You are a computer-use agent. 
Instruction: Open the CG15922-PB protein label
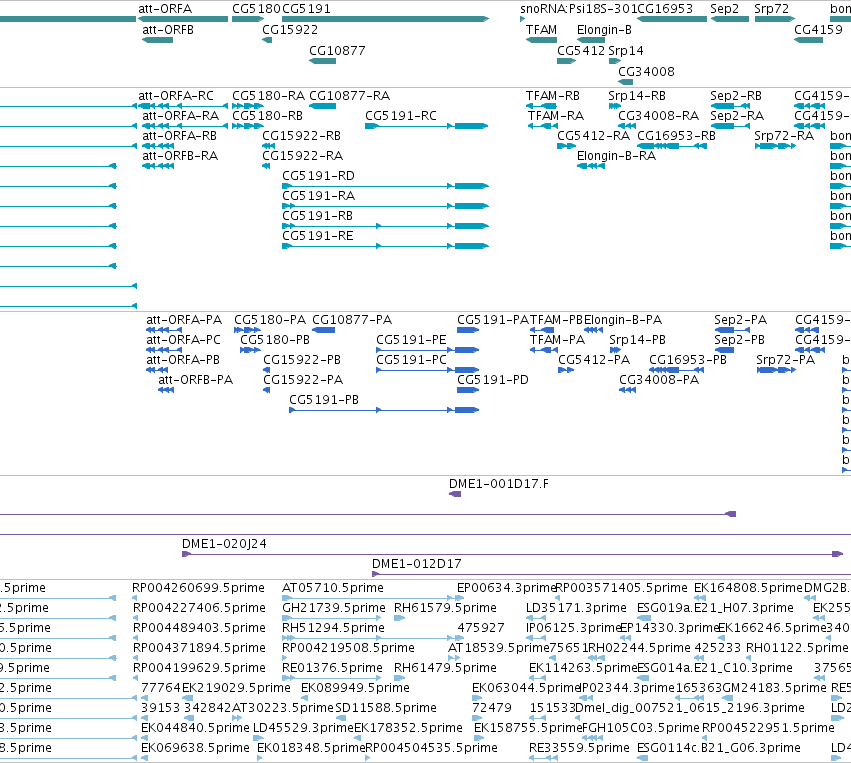click(x=302, y=360)
